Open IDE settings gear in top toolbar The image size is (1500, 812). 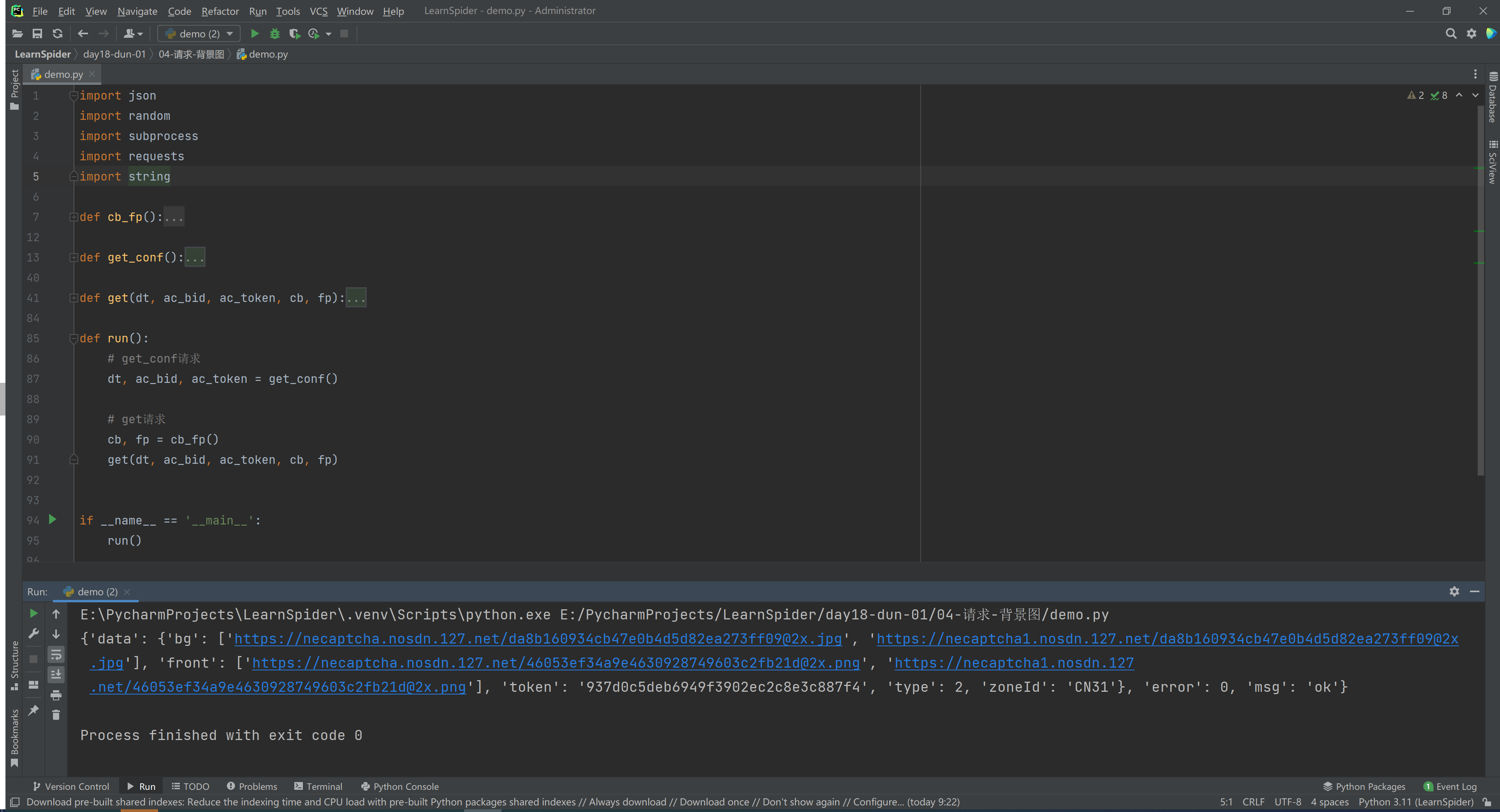tap(1472, 34)
